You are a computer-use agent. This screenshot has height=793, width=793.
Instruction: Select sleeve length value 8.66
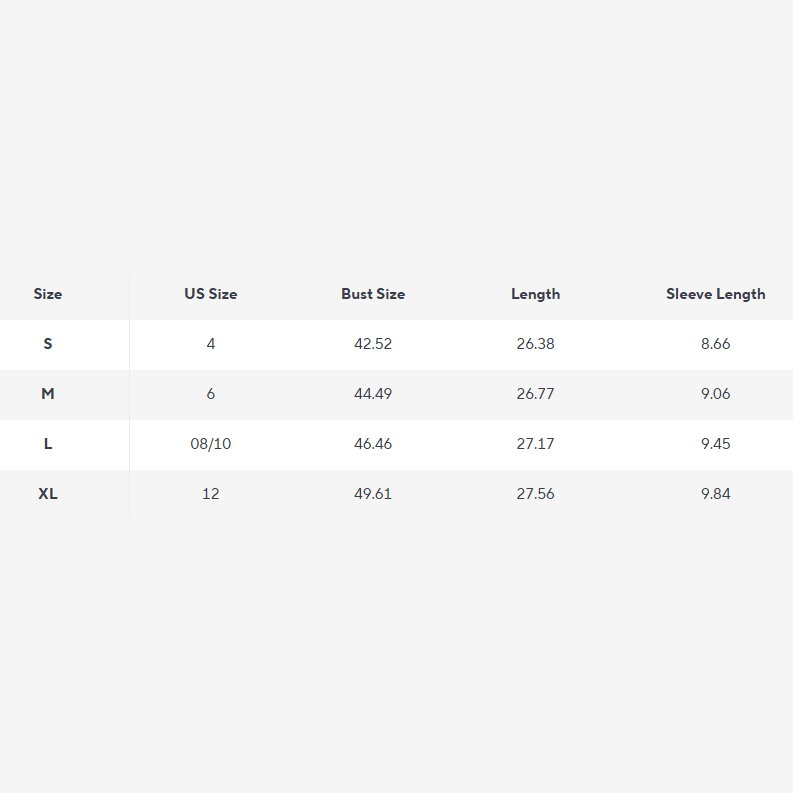pos(715,344)
